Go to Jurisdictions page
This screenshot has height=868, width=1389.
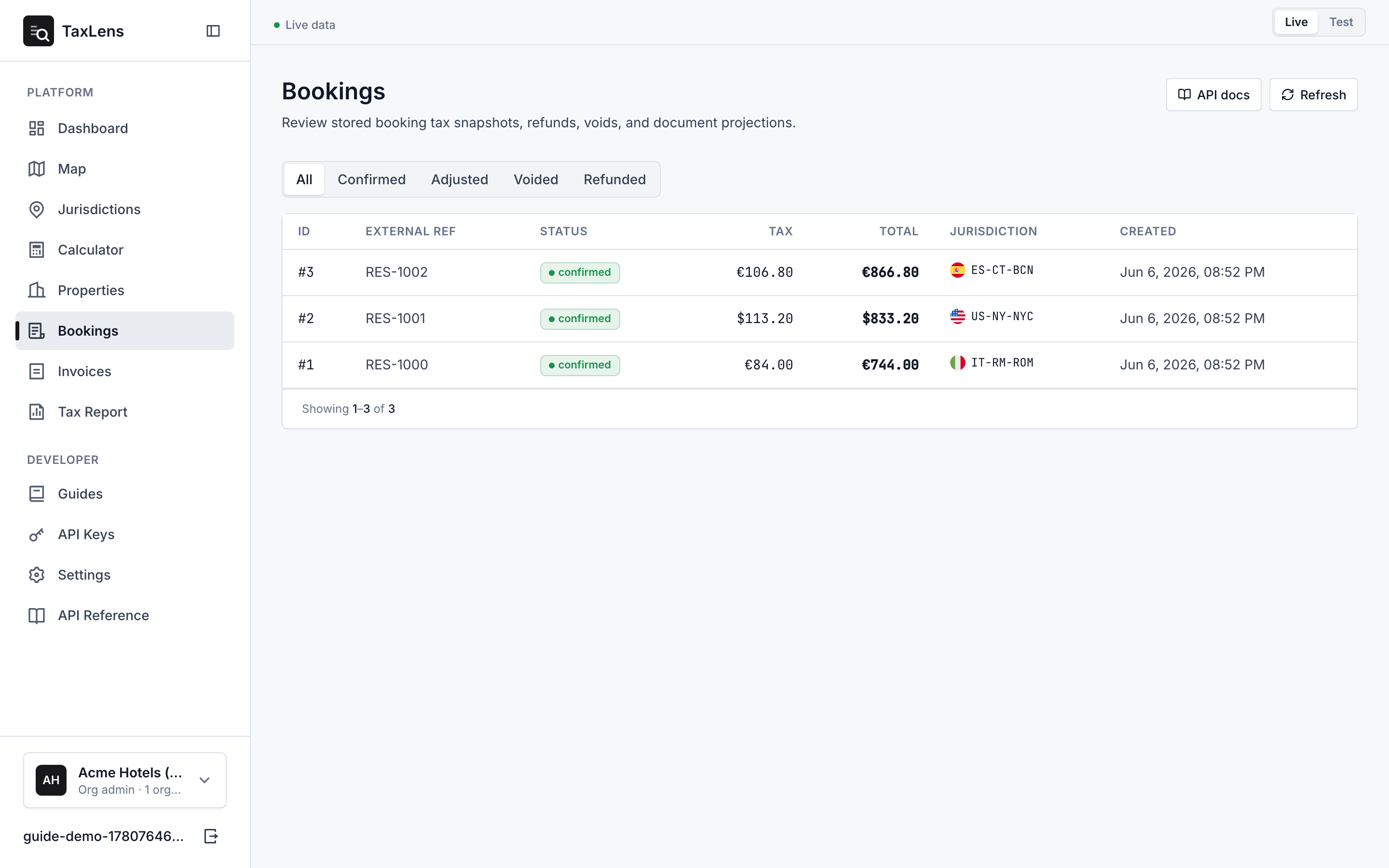pos(124,210)
